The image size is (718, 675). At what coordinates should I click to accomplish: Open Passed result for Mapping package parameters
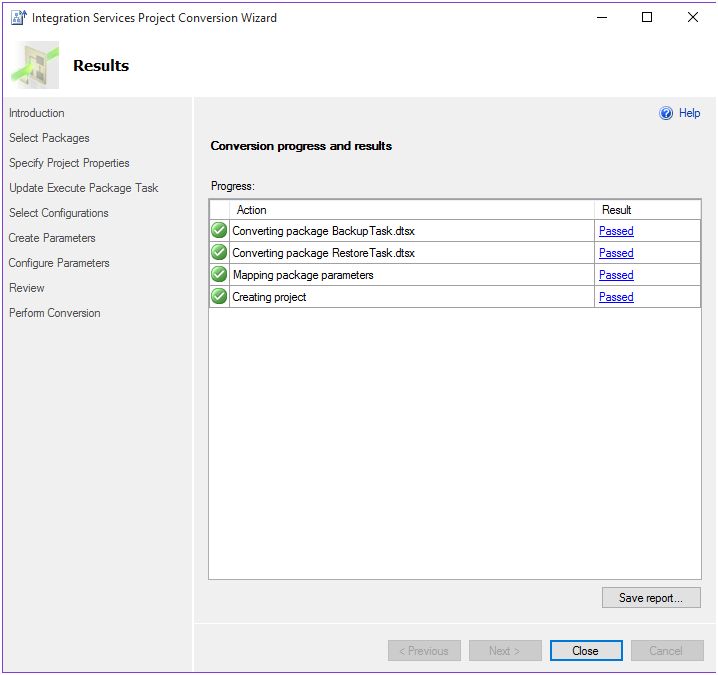click(x=616, y=275)
